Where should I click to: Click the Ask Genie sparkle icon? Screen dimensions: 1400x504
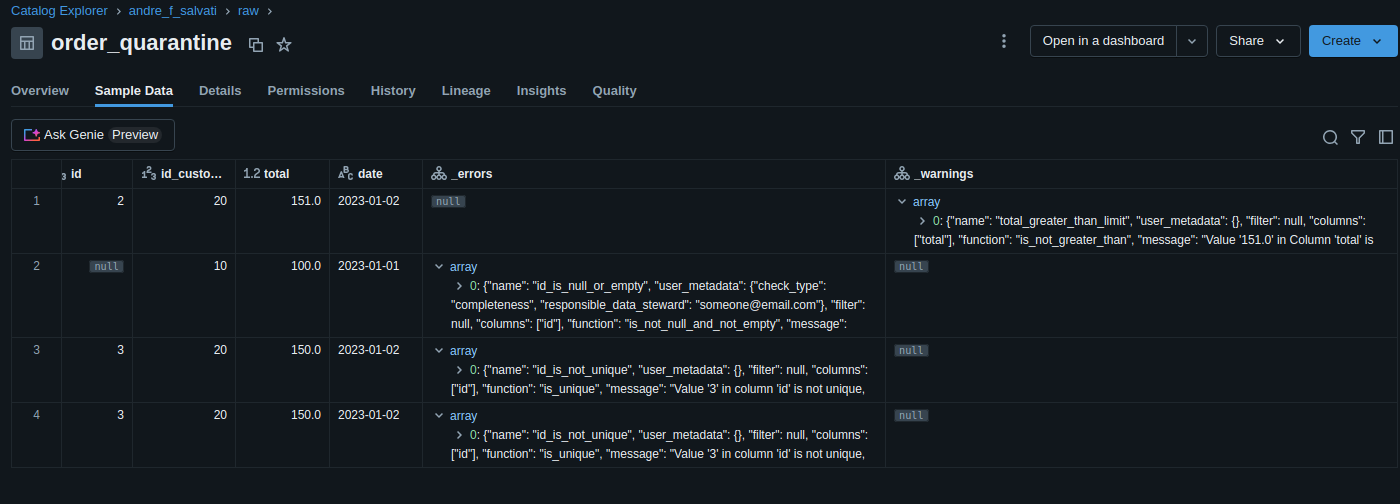tap(32, 134)
